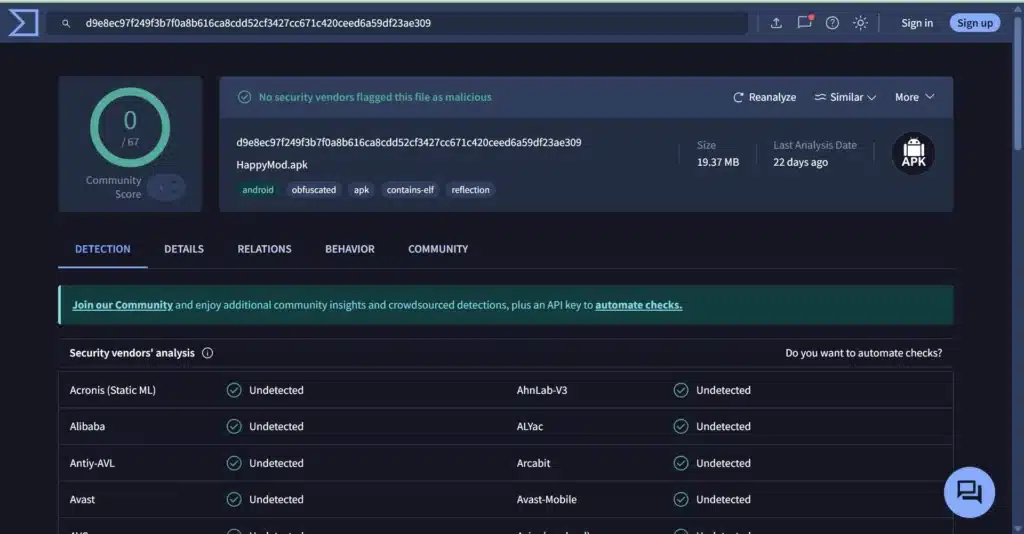Click the Alibaba vendor name

tap(87, 426)
